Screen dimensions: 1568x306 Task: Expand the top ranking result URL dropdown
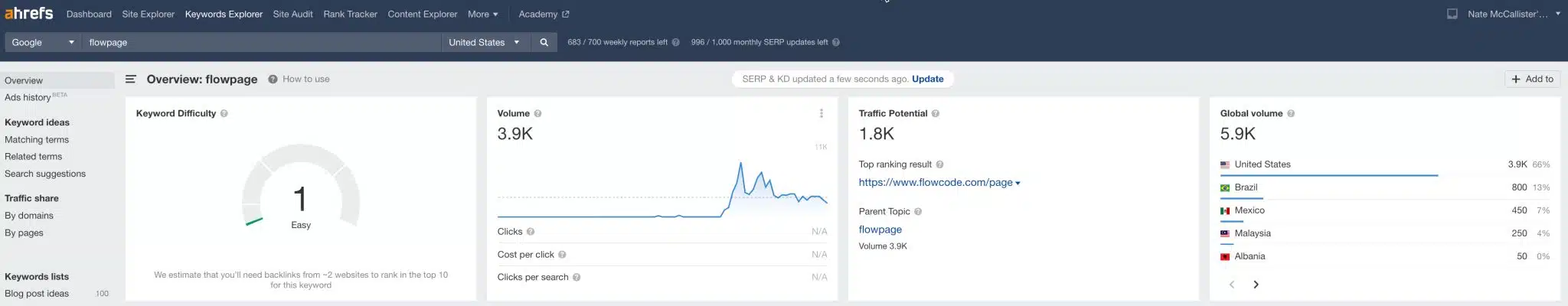click(x=1018, y=183)
